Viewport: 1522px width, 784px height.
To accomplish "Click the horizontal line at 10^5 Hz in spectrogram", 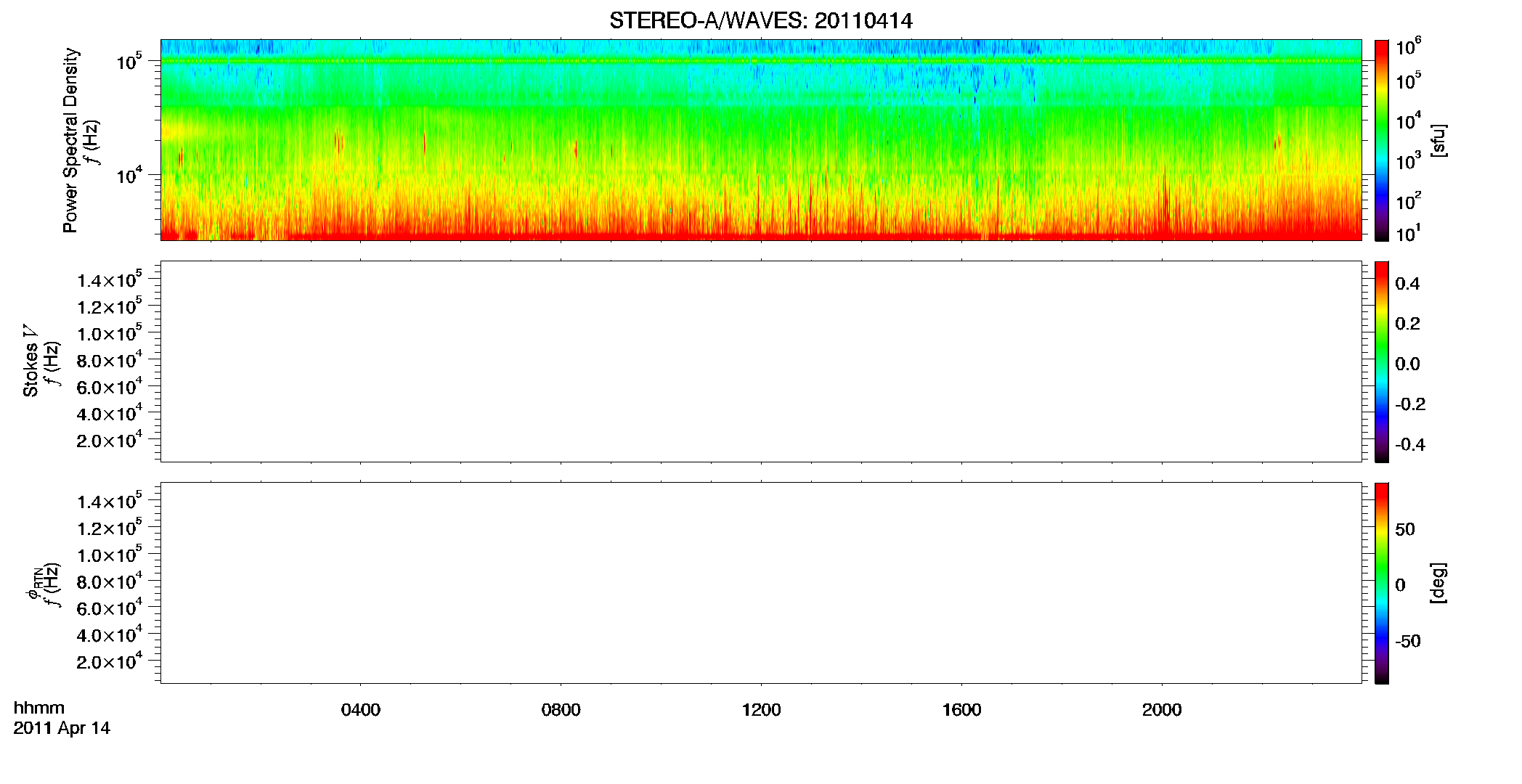I will click(x=761, y=61).
